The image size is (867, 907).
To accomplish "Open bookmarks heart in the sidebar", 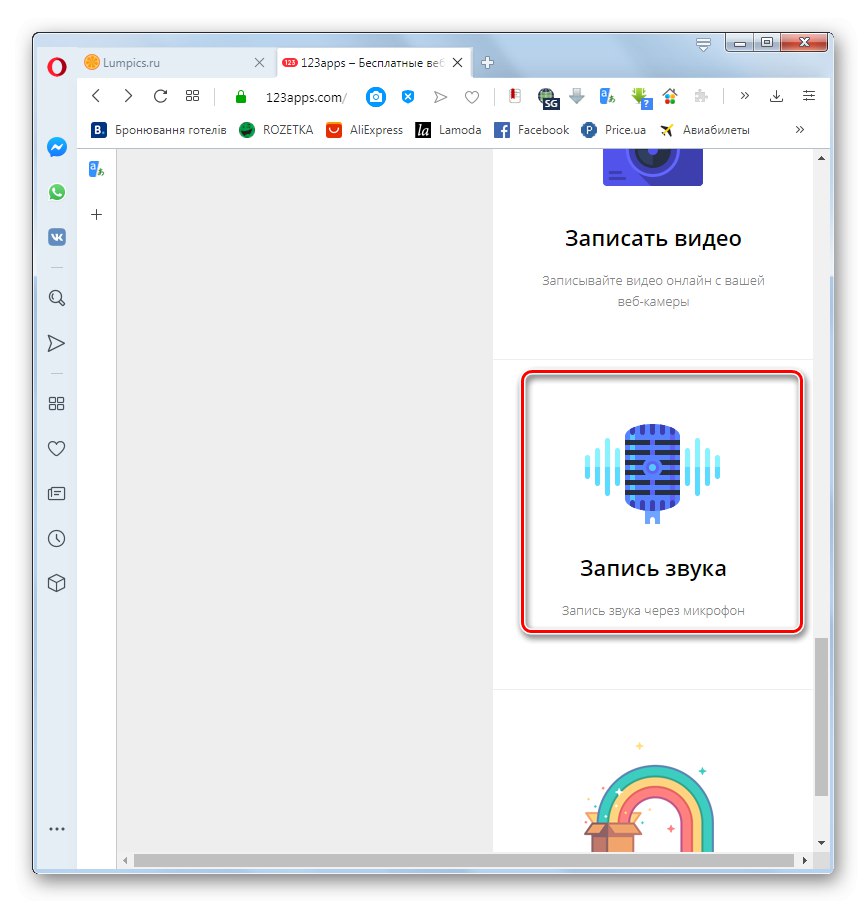I will click(x=57, y=448).
